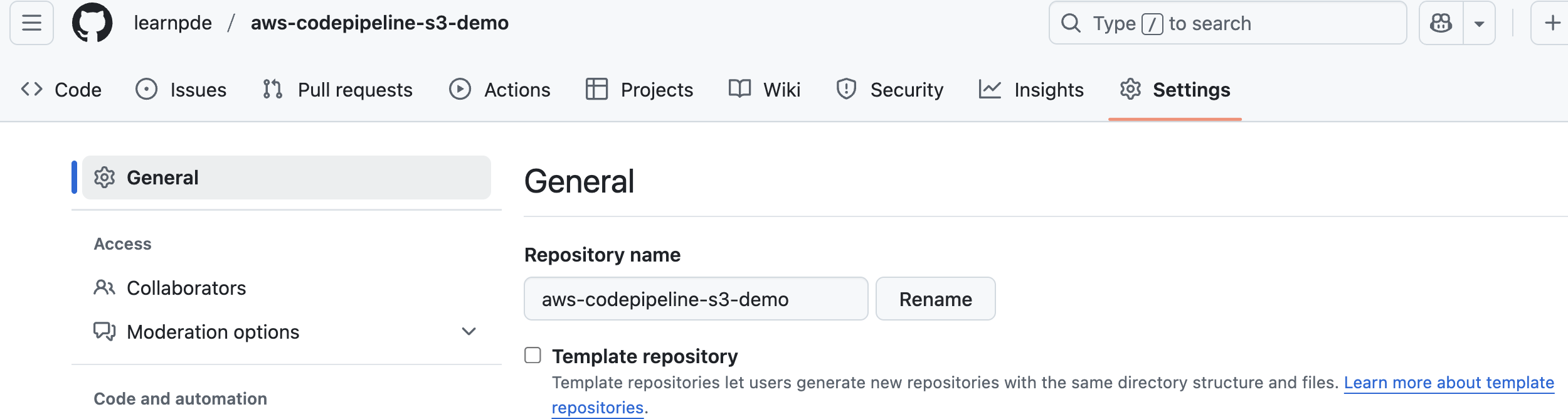Switch to the Issues tab
1568x419 pixels.
[x=181, y=90]
